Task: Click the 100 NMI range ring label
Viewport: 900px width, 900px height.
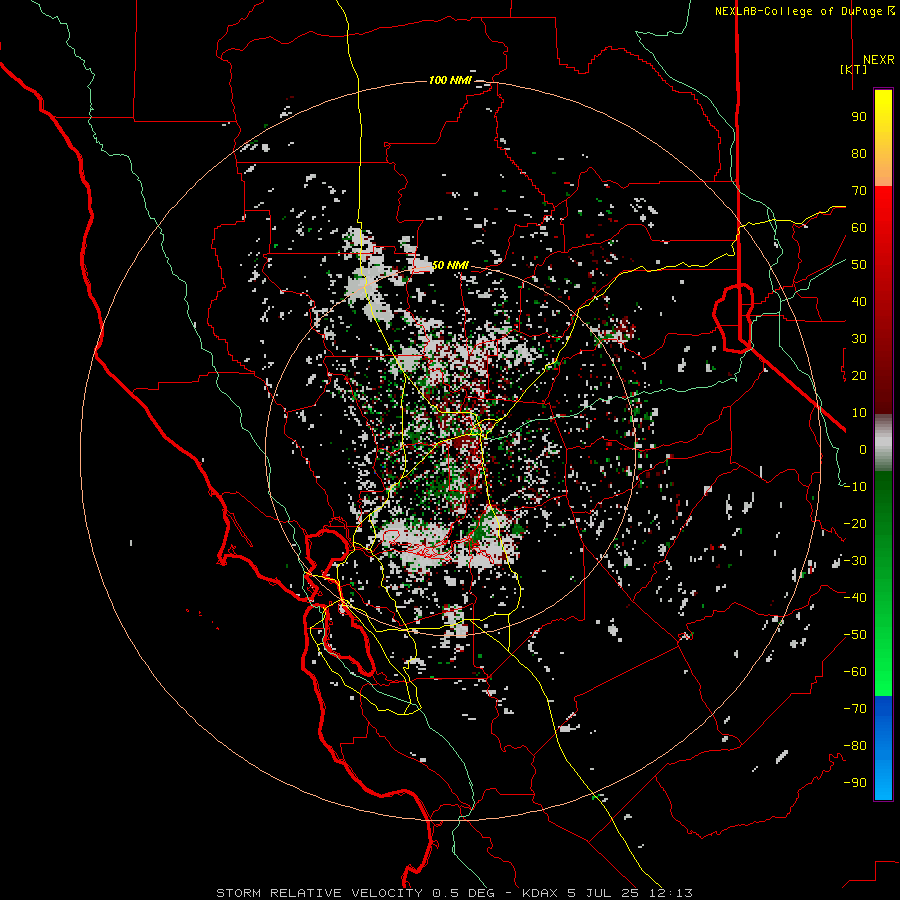Action: pyautogui.click(x=450, y=80)
